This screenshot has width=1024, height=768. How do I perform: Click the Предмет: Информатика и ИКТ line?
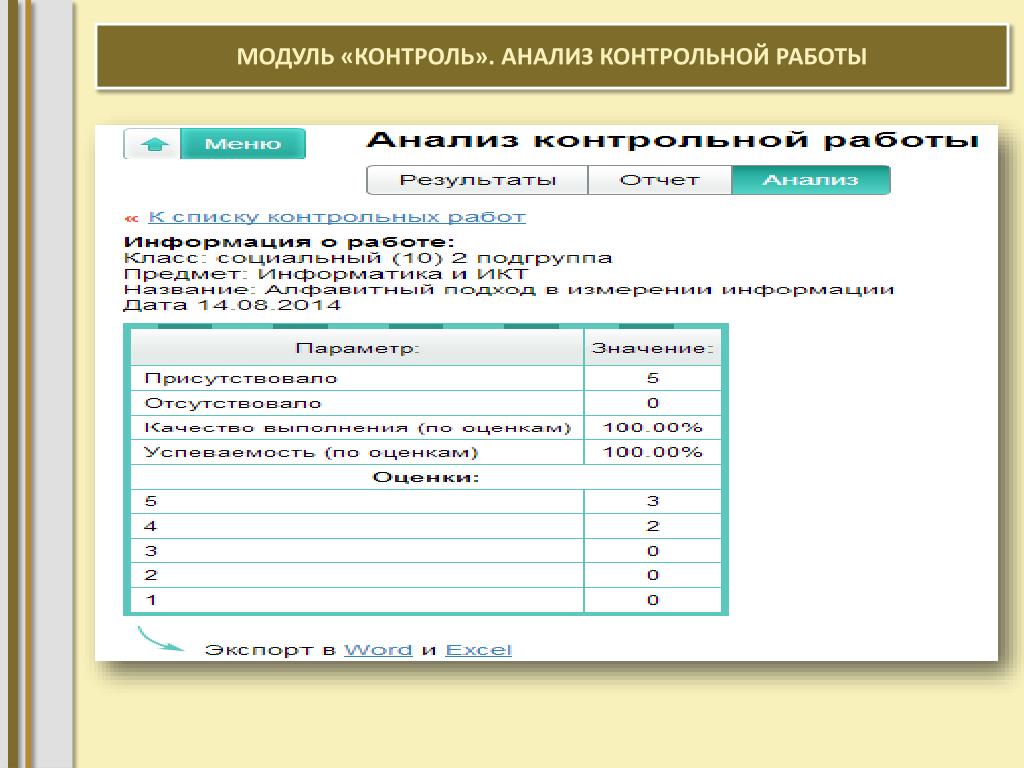[x=325, y=274]
